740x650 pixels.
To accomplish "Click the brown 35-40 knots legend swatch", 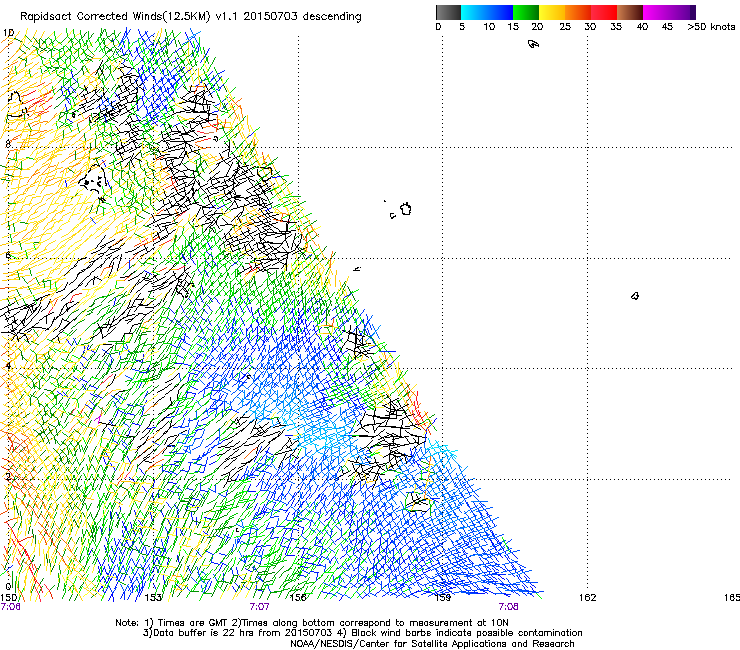I will click(630, 12).
